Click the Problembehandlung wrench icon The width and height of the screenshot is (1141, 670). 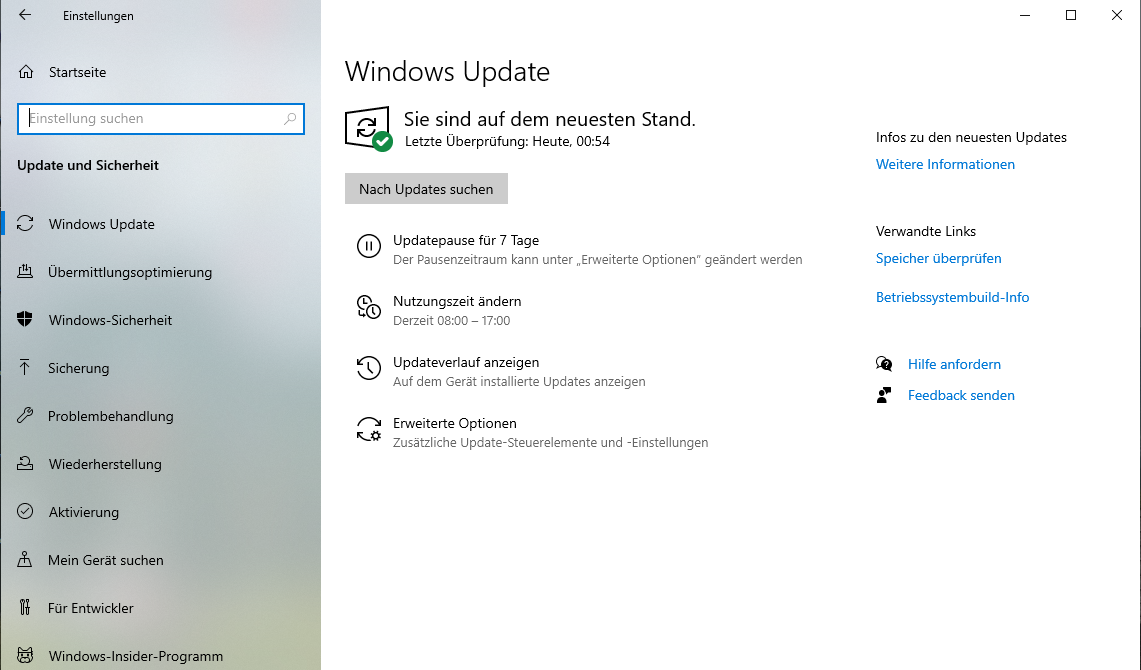coord(25,415)
